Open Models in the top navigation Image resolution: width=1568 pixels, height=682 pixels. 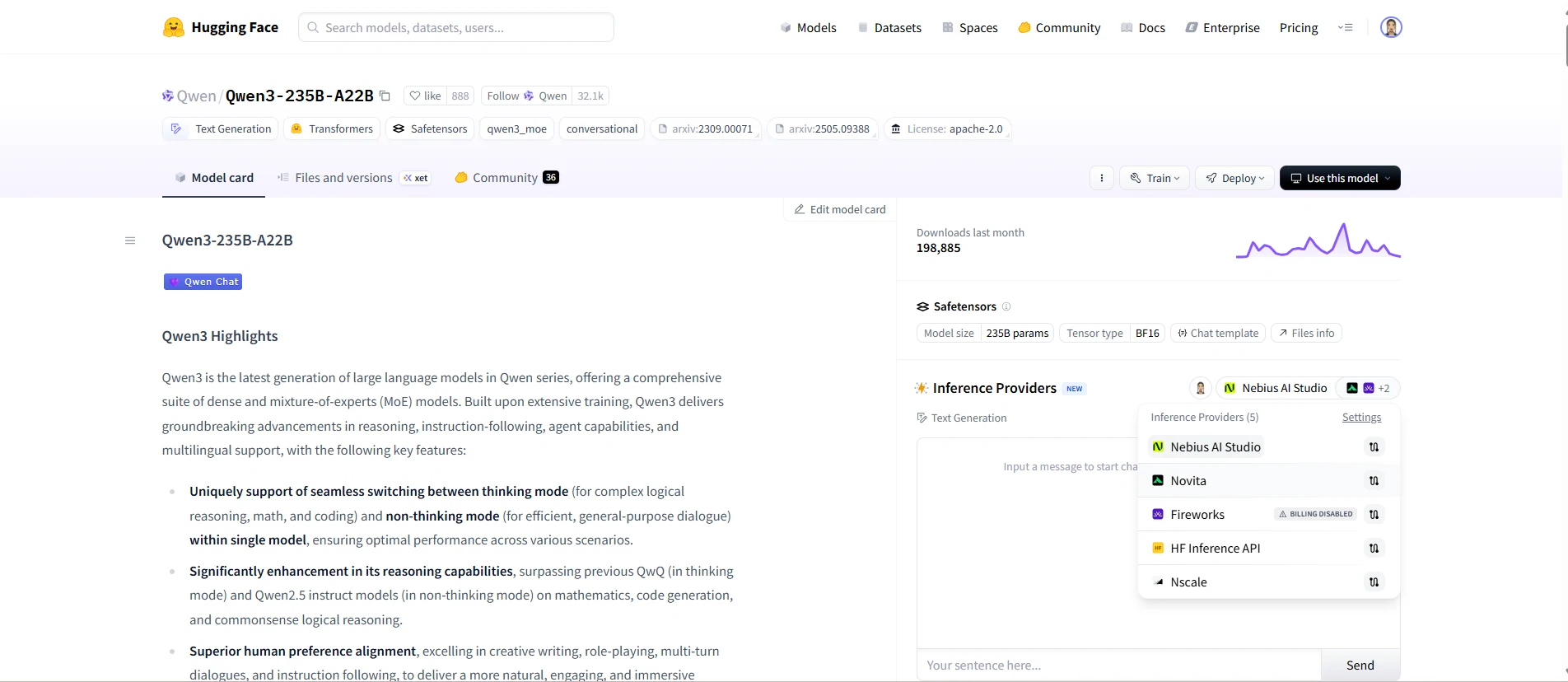tap(808, 27)
